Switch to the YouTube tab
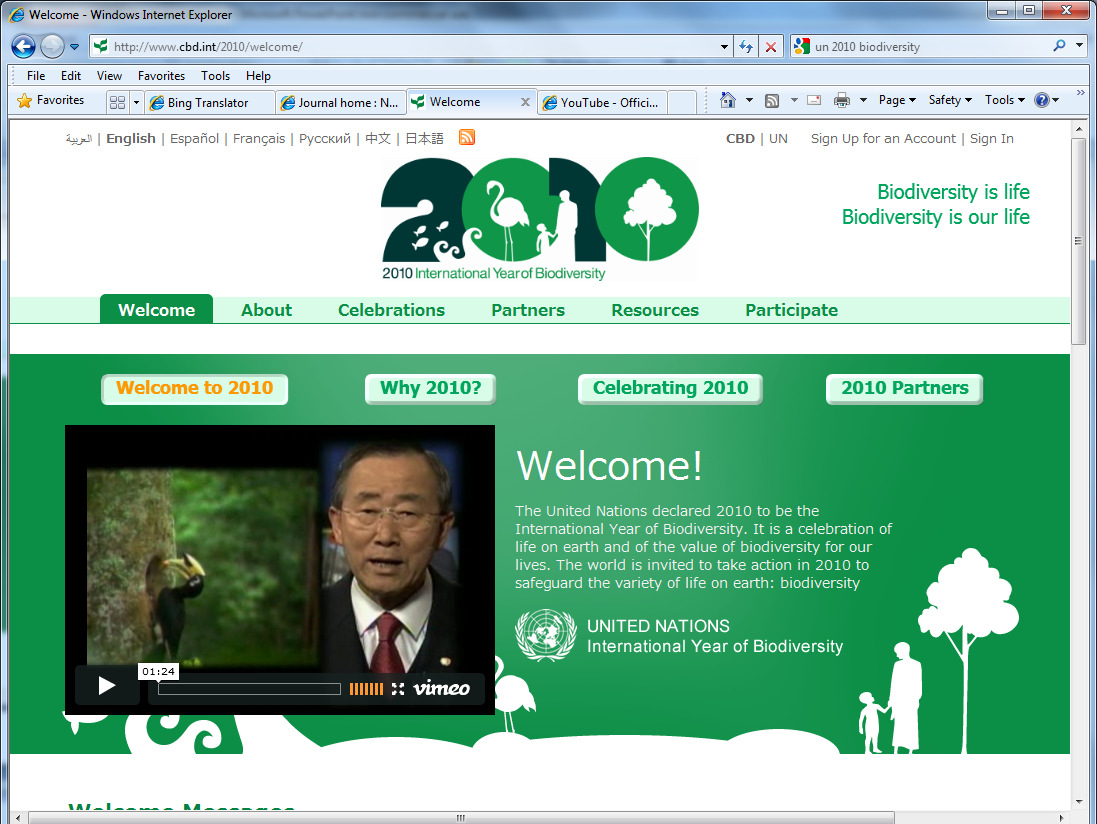1097x824 pixels. coord(602,103)
